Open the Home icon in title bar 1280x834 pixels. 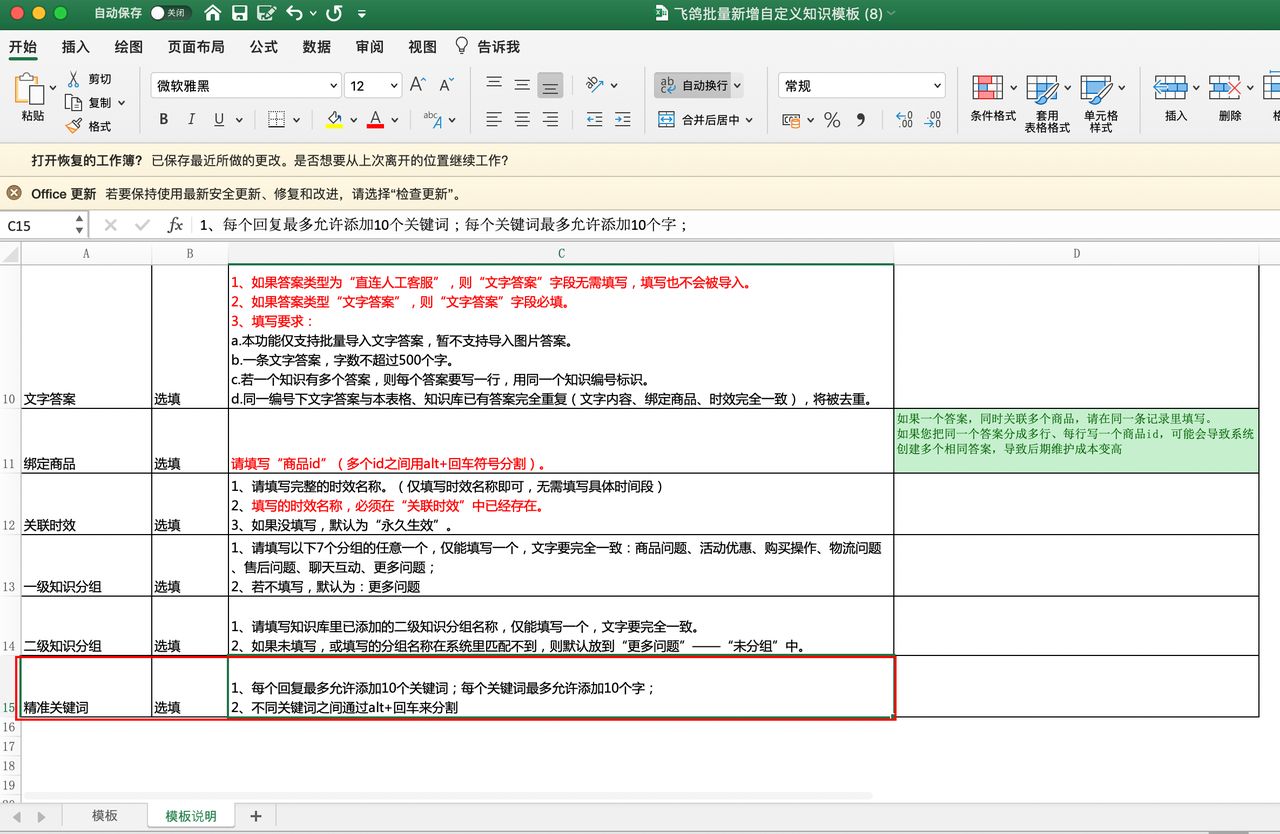pyautogui.click(x=213, y=14)
